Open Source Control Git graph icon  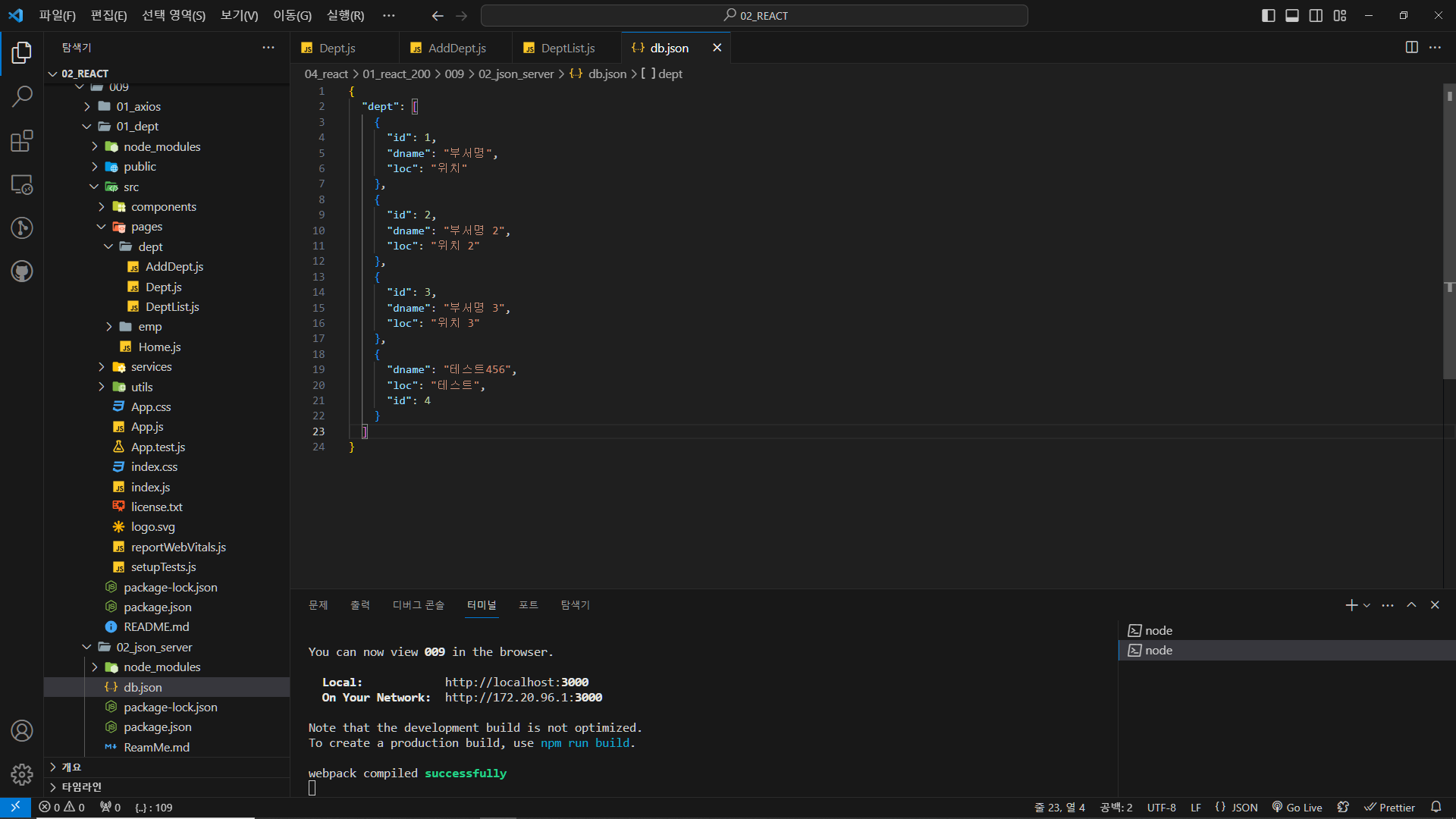click(22, 228)
